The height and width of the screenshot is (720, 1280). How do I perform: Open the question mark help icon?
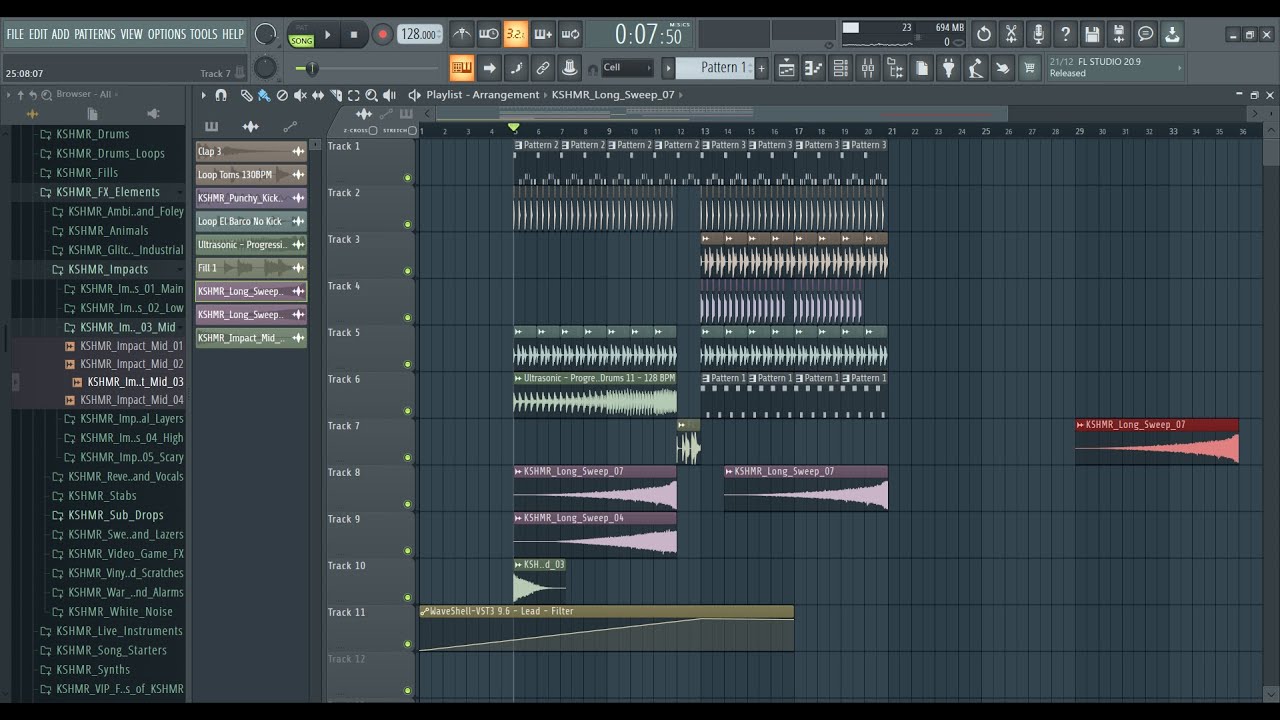[x=1065, y=34]
